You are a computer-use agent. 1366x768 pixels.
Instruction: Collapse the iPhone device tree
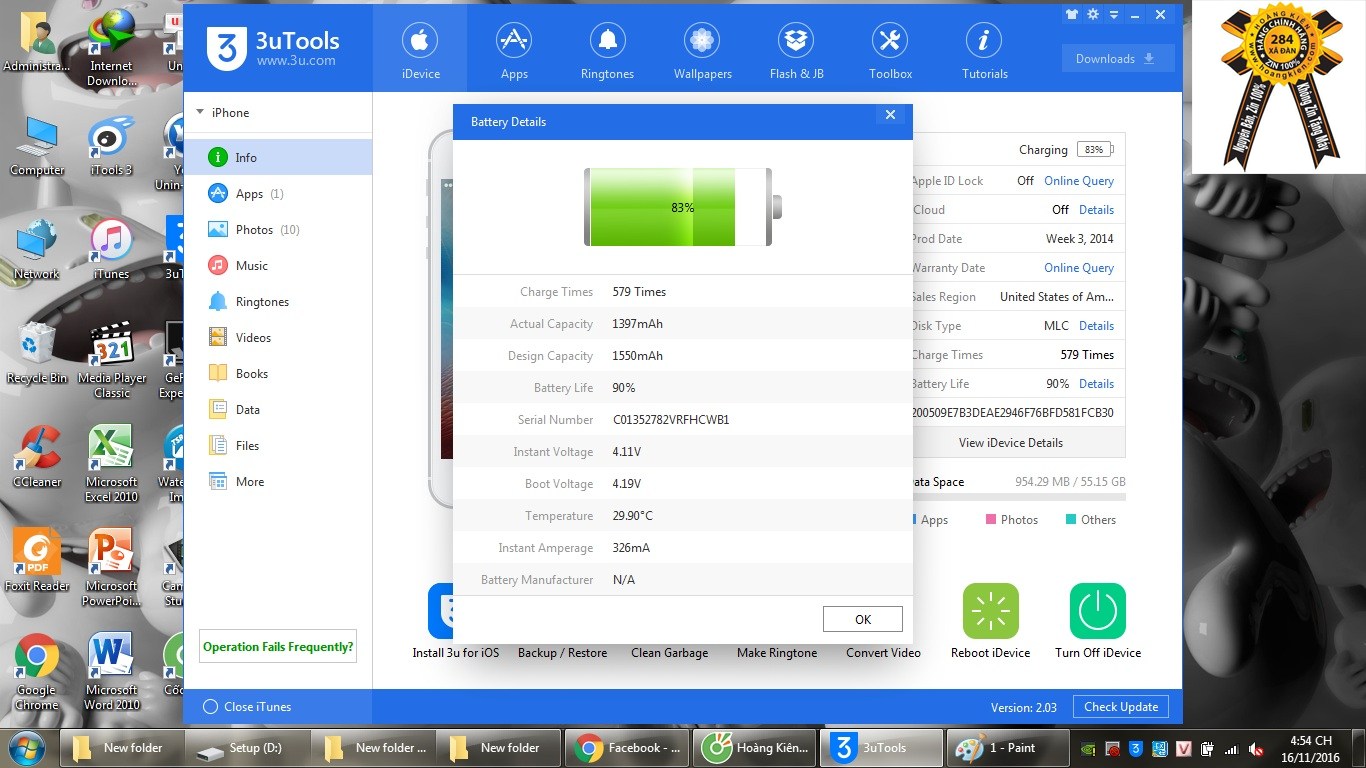coord(200,113)
